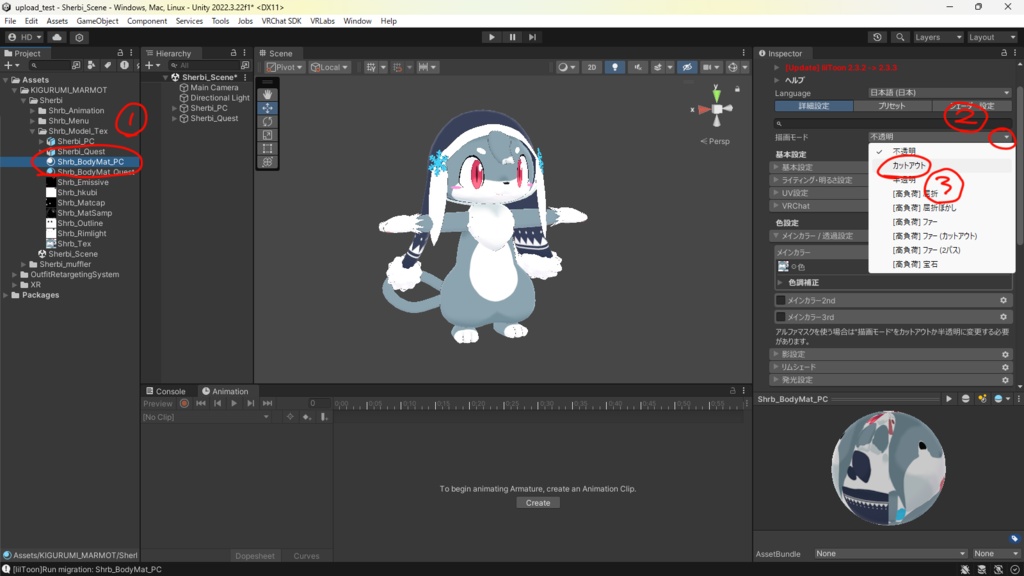The width and height of the screenshot is (1024, 576).
Task: Choose [高負荷] 宝石 option
Action: (915, 264)
